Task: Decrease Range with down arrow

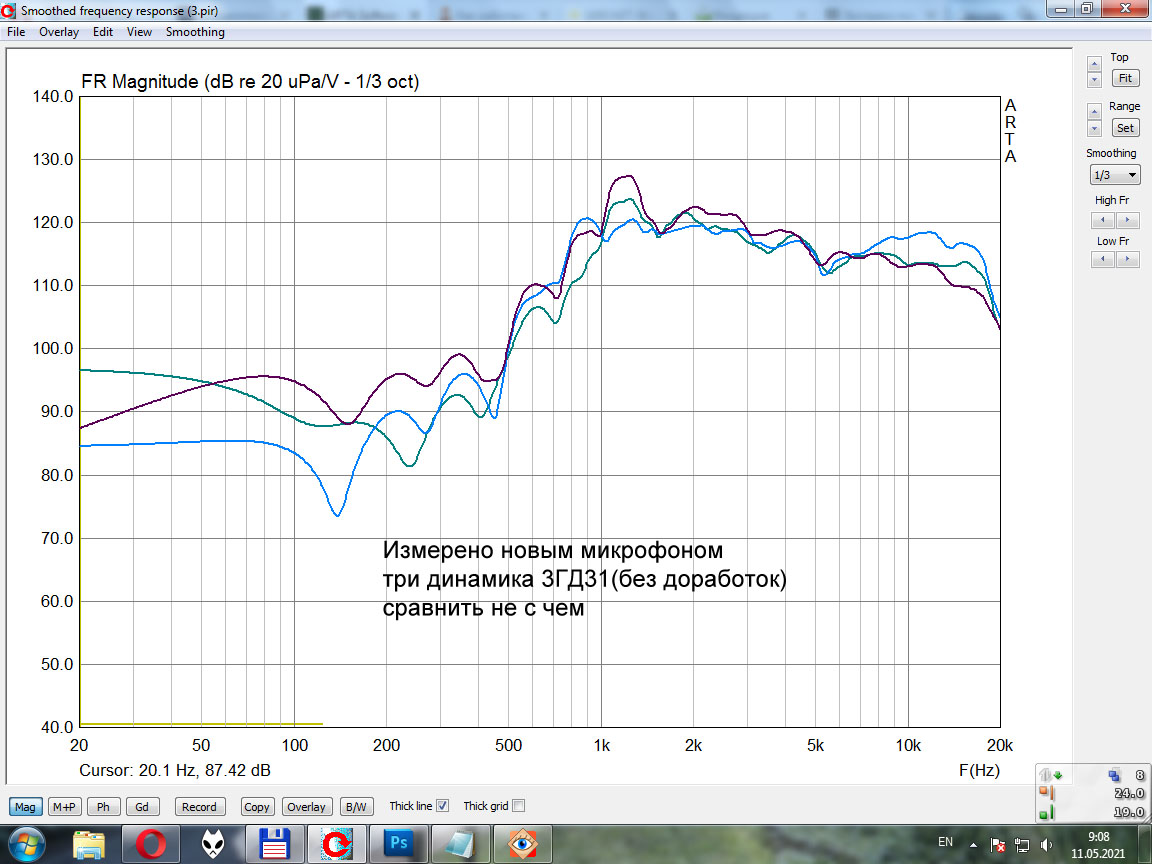Action: tap(1094, 129)
